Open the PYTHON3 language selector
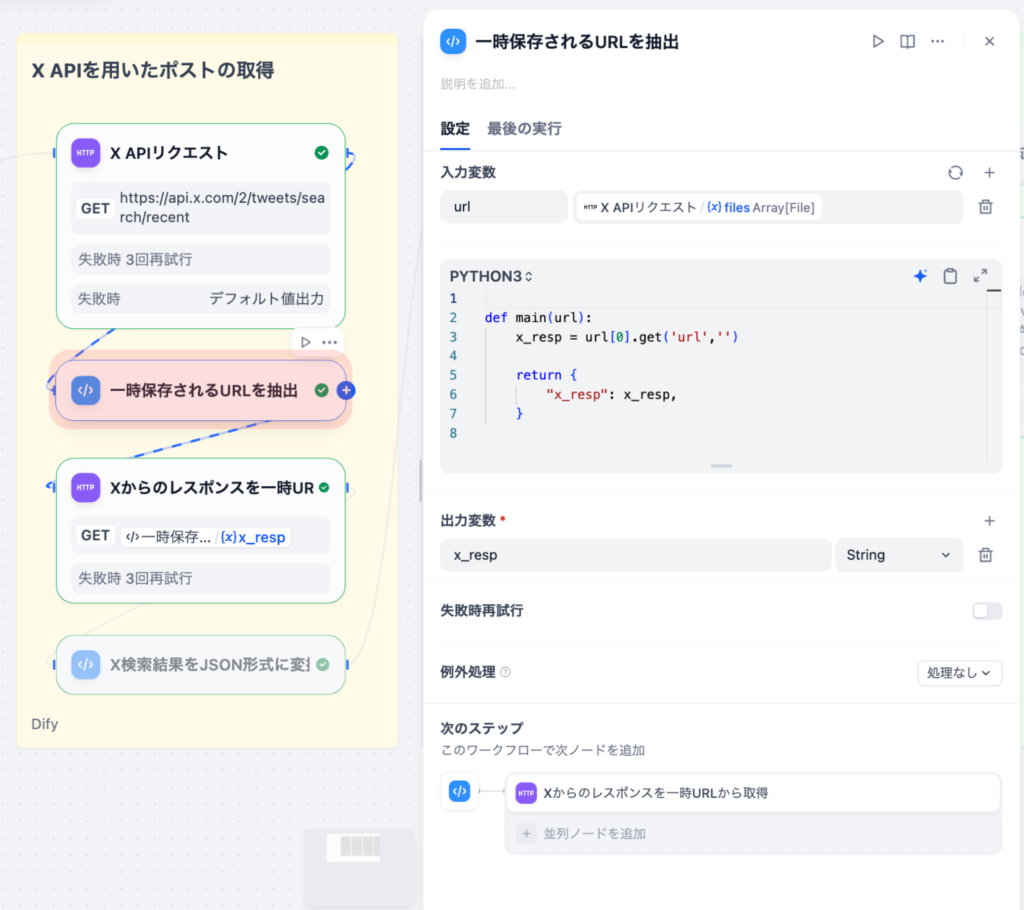The image size is (1024, 910). pyautogui.click(x=487, y=276)
